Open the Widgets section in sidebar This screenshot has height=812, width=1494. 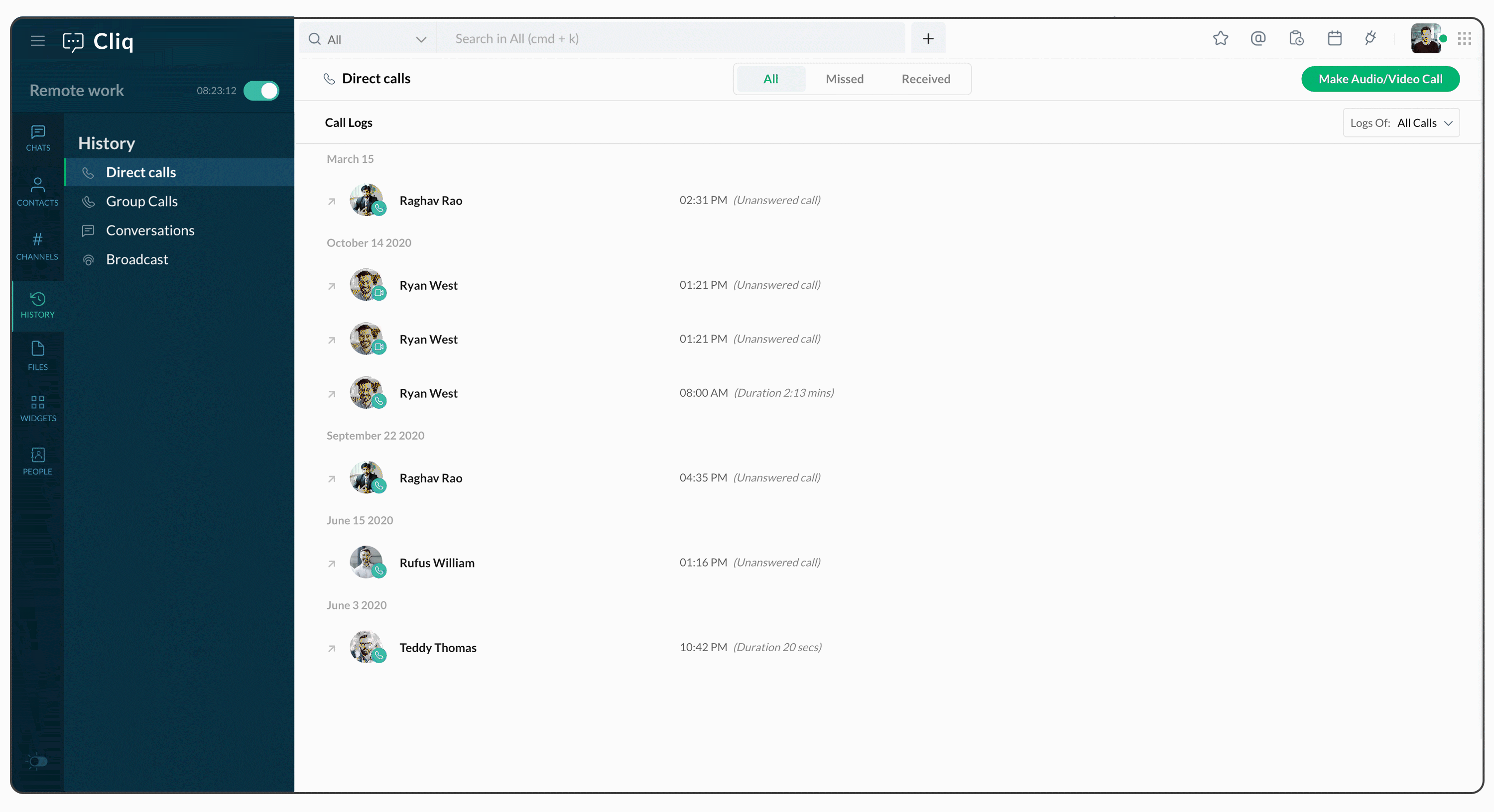(37, 407)
